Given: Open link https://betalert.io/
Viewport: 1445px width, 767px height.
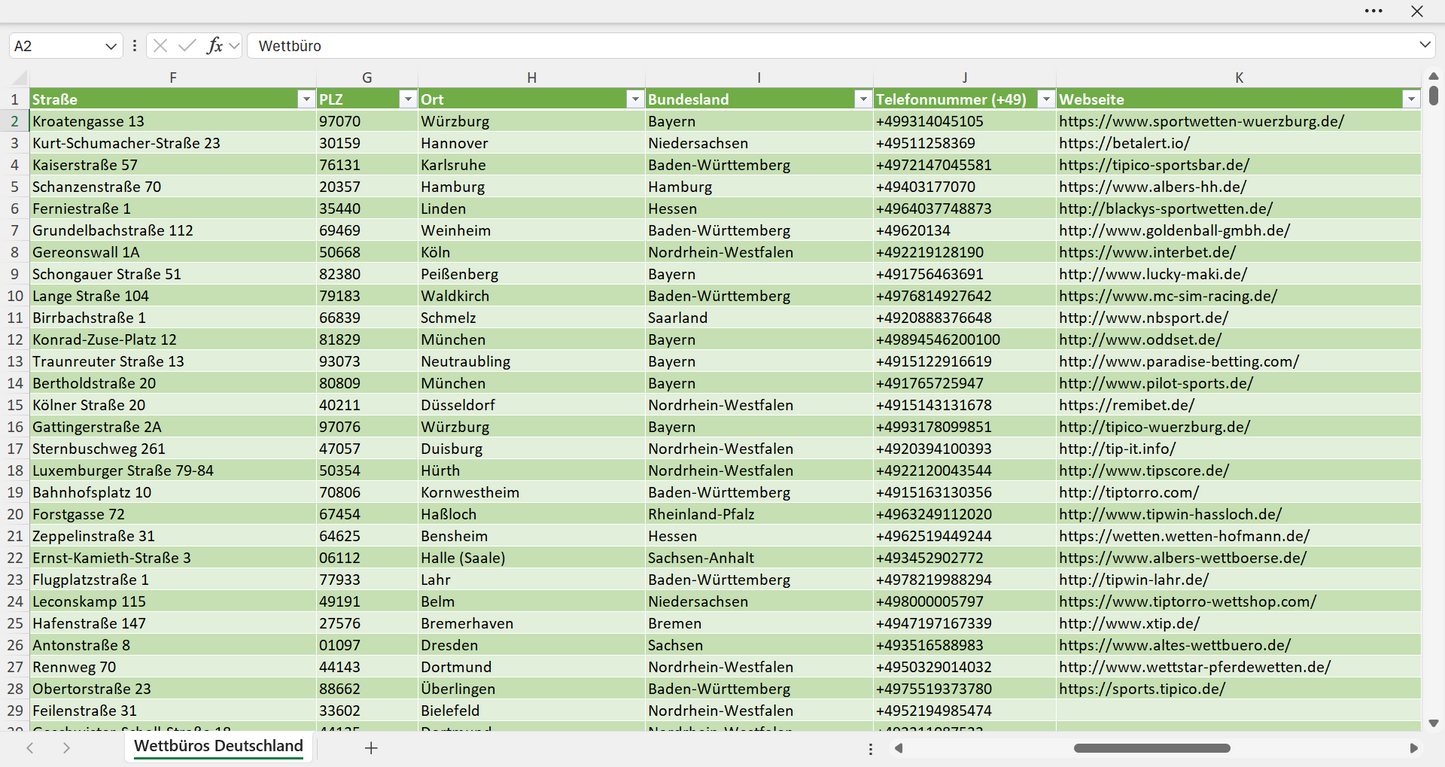Looking at the screenshot, I should [x=1124, y=143].
